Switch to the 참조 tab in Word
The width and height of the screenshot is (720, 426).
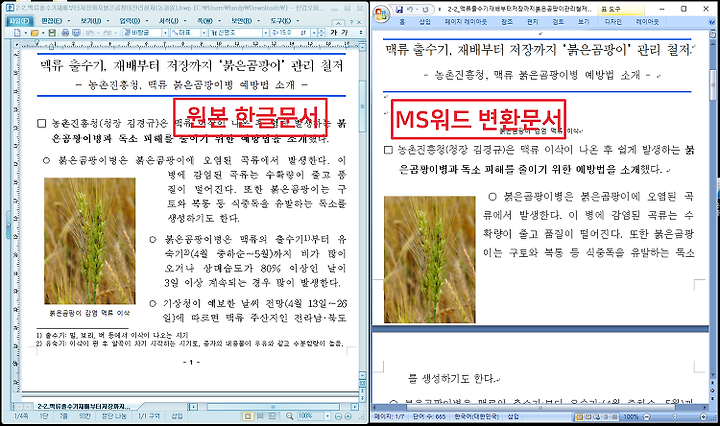coord(507,22)
